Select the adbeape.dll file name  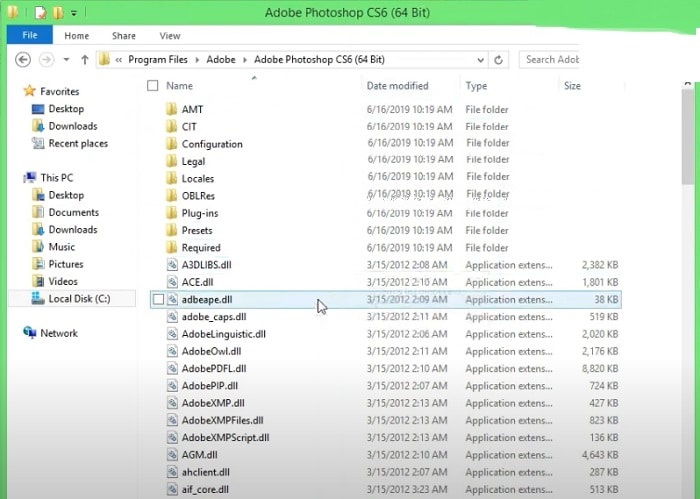(x=207, y=299)
